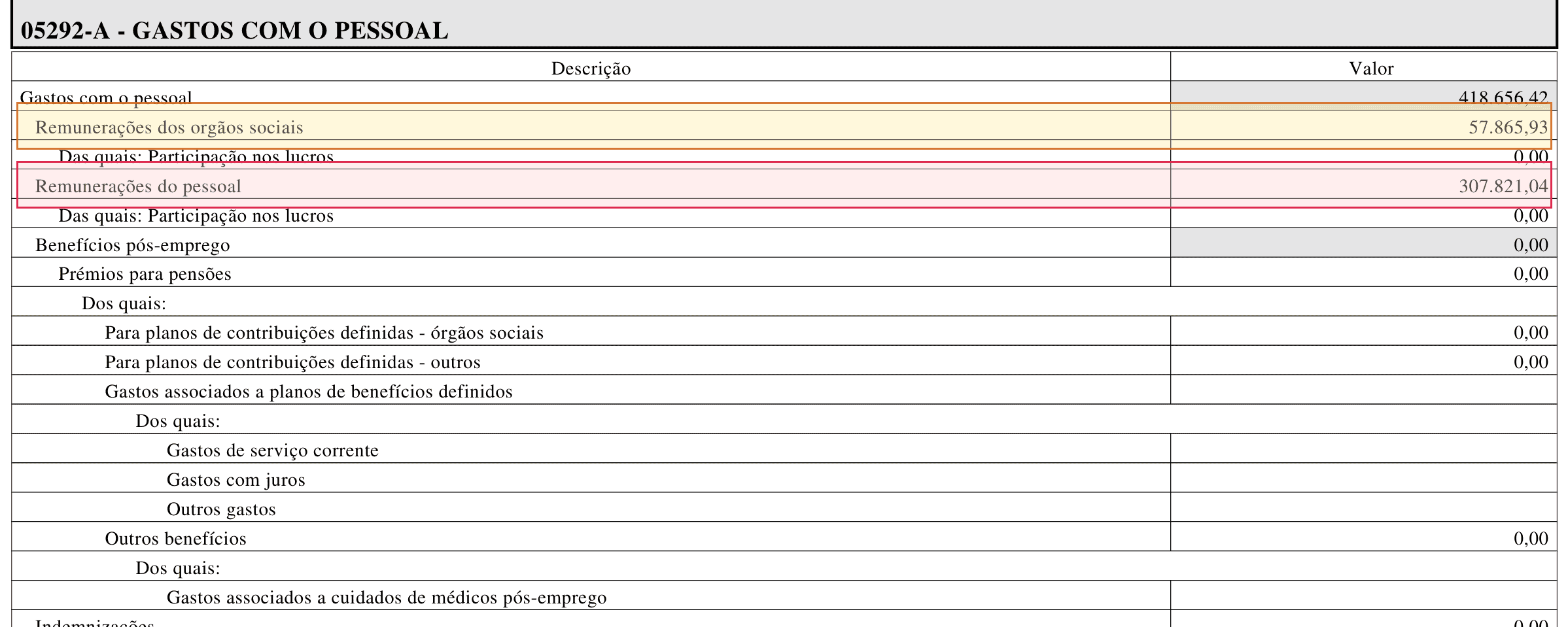Click the Prémios para pensões value cell
Screen dimensions: 1568x627
(1363, 272)
